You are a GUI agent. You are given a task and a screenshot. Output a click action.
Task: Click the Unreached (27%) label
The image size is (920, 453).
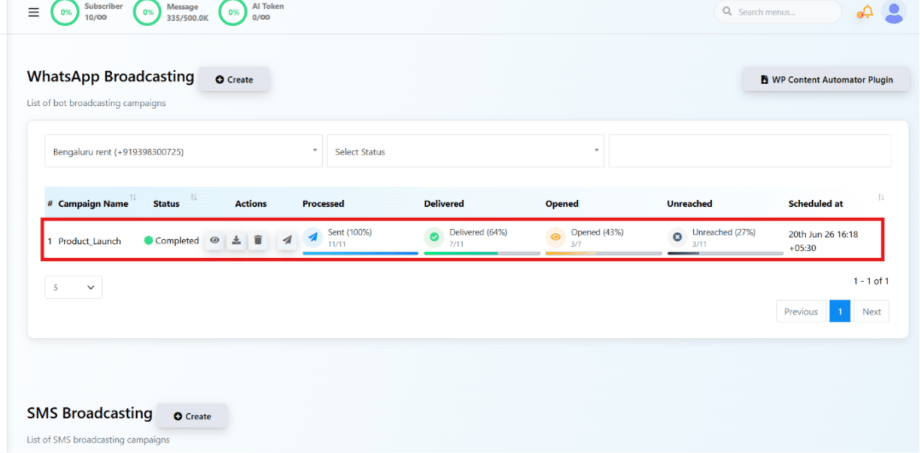pos(723,232)
